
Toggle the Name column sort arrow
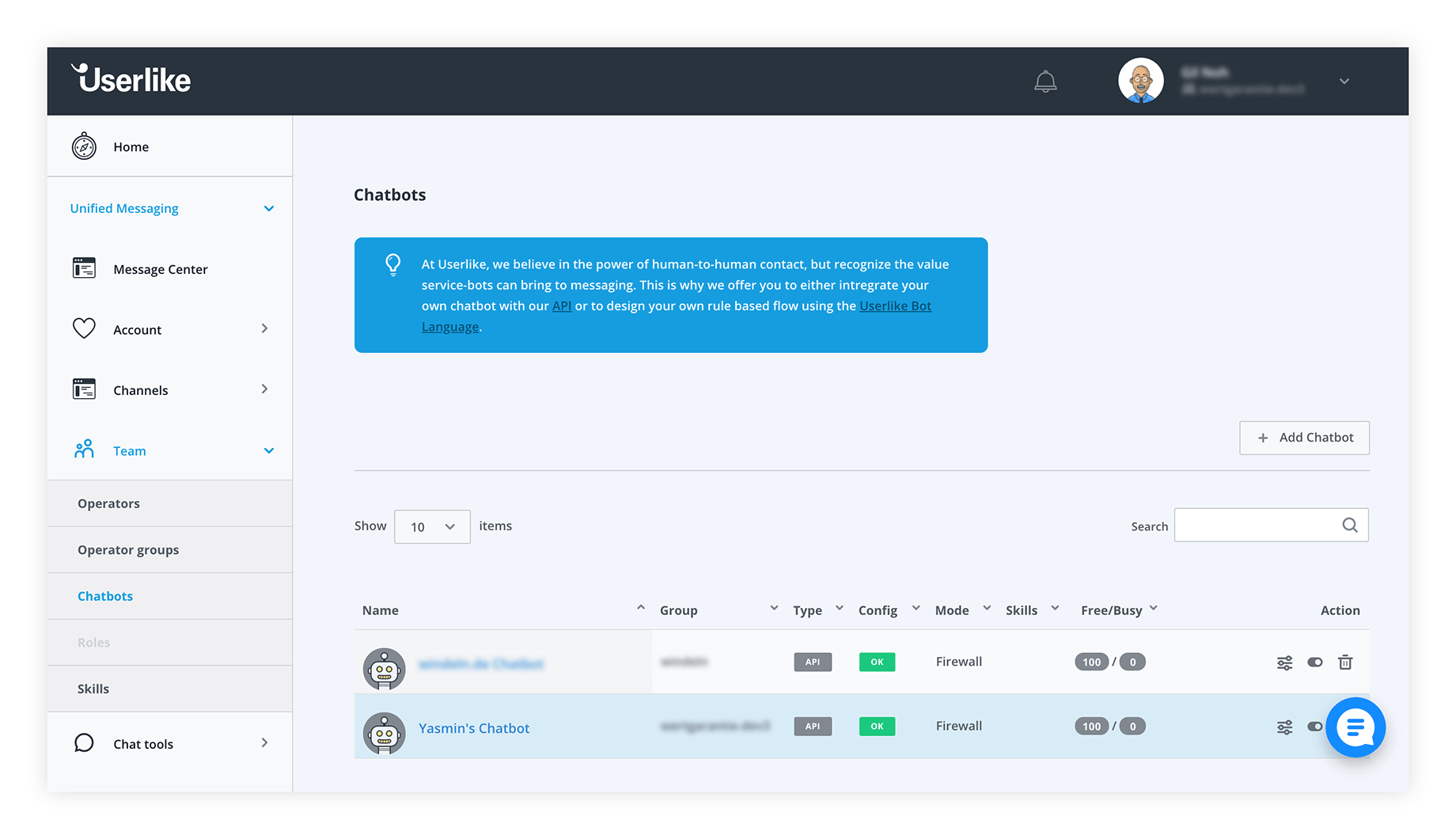pyautogui.click(x=641, y=608)
